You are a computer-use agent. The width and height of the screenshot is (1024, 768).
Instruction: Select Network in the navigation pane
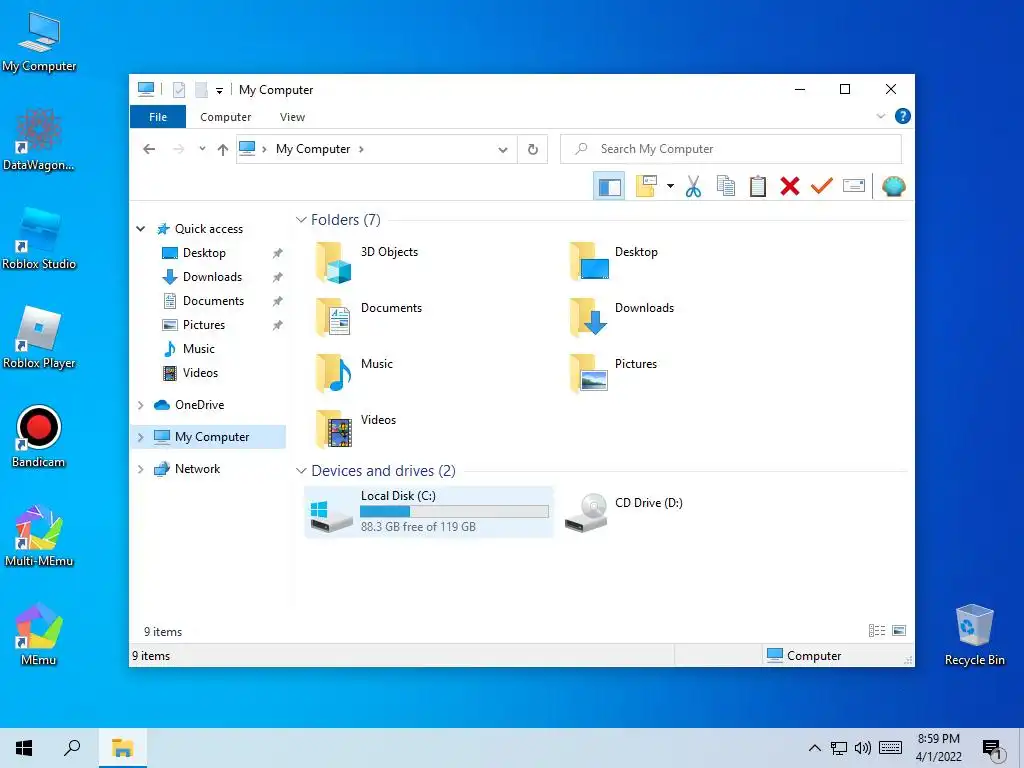coord(197,469)
